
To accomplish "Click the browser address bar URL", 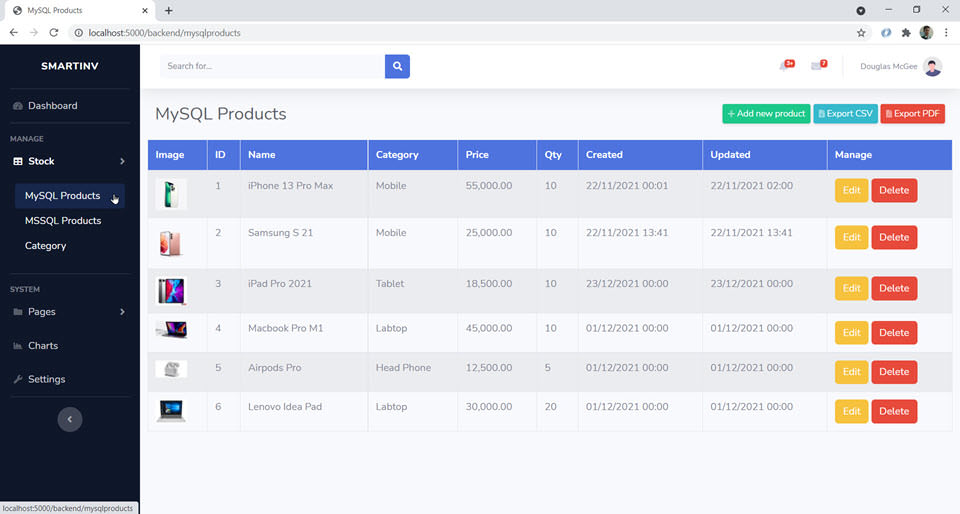I will click(164, 33).
